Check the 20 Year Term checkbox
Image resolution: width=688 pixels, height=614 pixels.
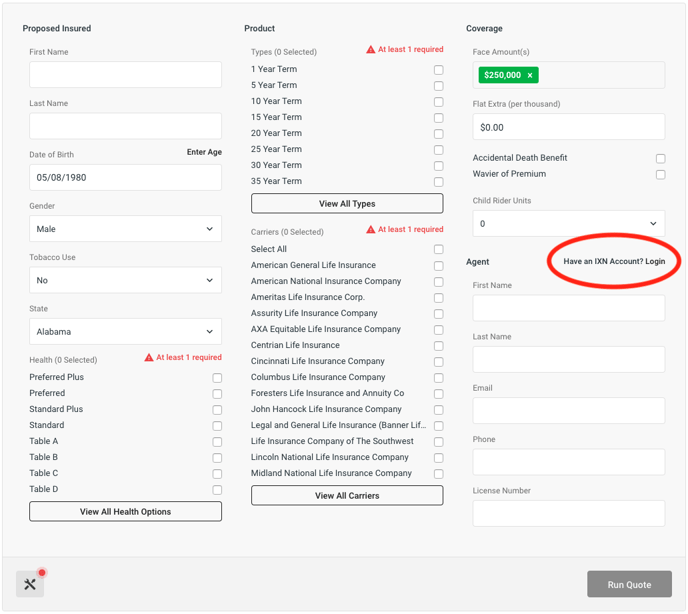click(438, 133)
